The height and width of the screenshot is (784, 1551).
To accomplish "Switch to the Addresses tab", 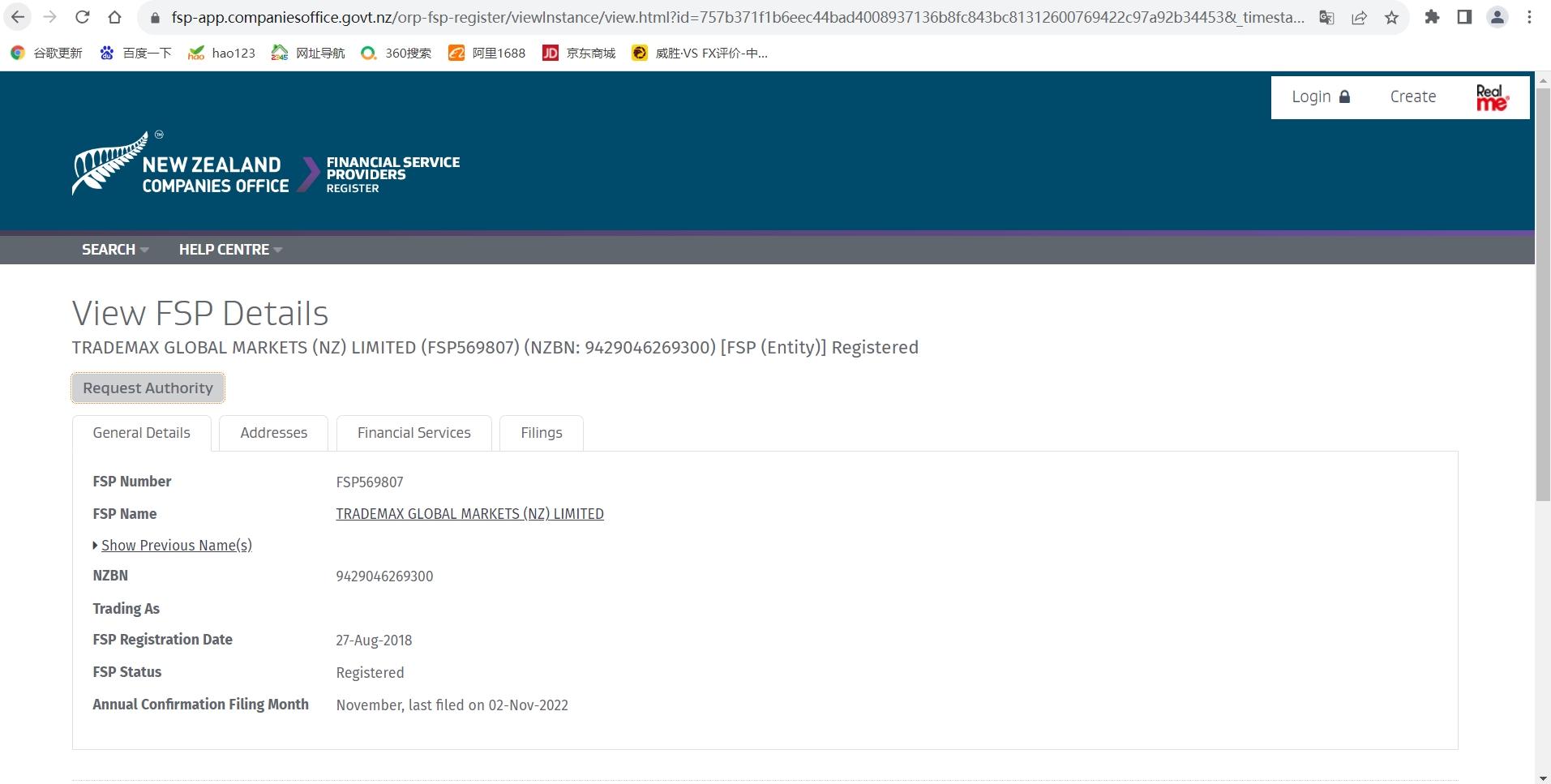I will pos(274,433).
